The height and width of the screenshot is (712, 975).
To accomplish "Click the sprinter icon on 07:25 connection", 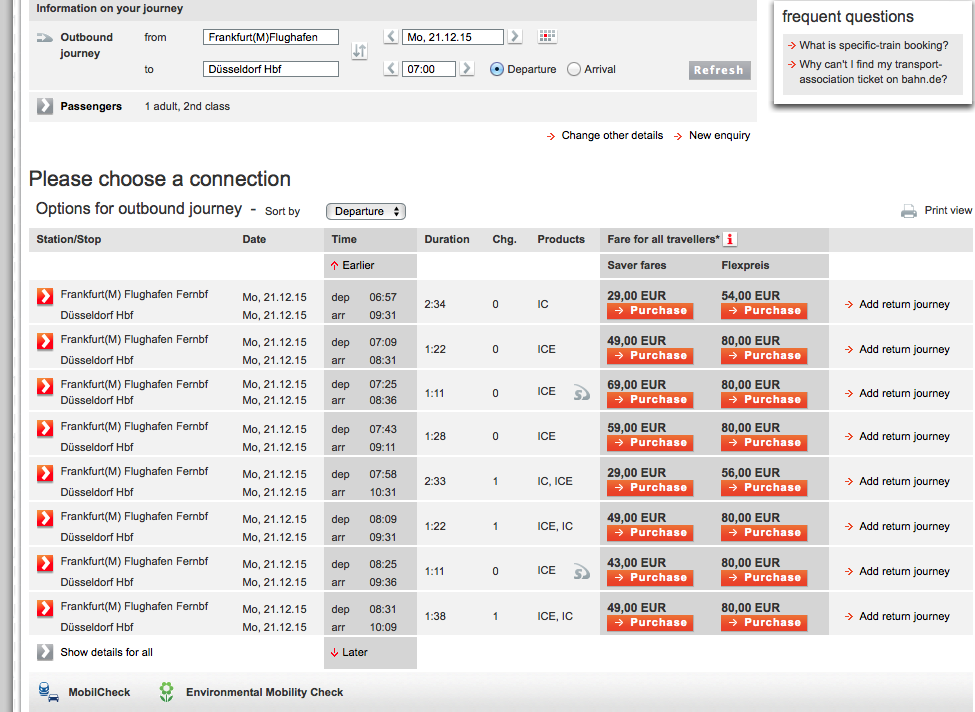I will pyautogui.click(x=581, y=392).
